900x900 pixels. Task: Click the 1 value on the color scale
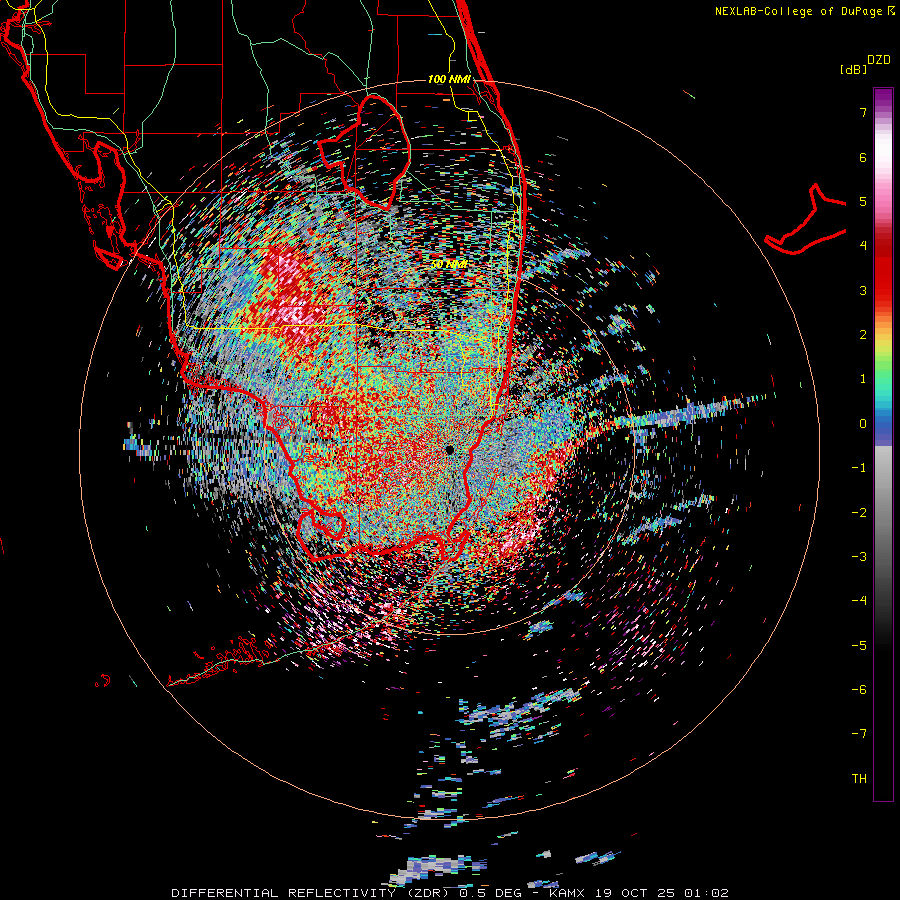pyautogui.click(x=863, y=378)
